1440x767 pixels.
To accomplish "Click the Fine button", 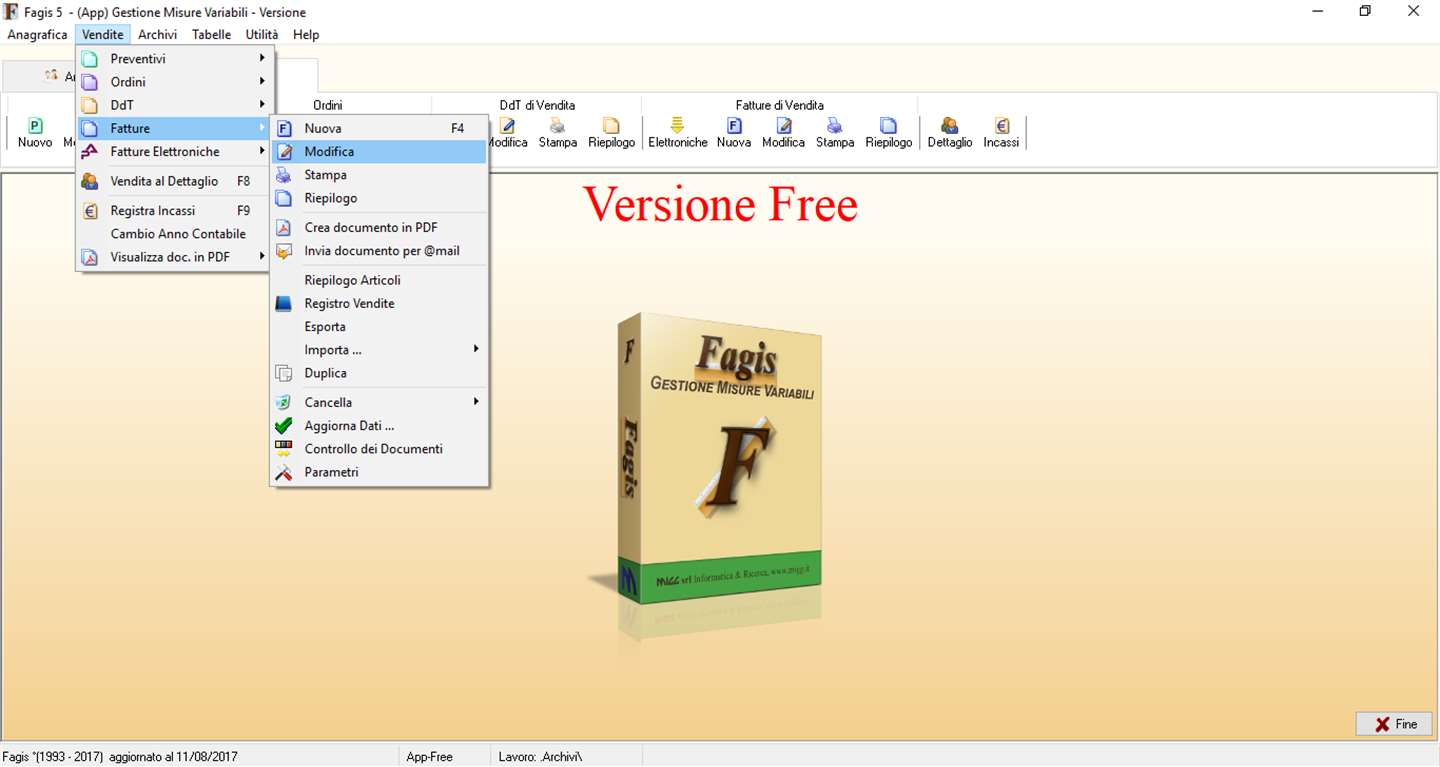I will coord(1394,724).
